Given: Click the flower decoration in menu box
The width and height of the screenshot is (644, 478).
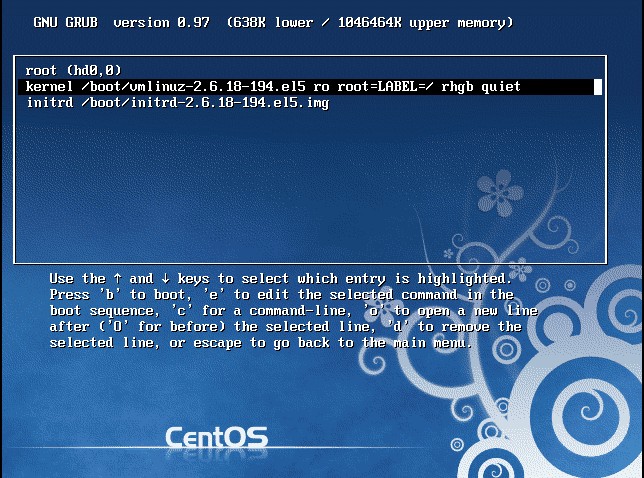Looking at the screenshot, I should tap(499, 193).
